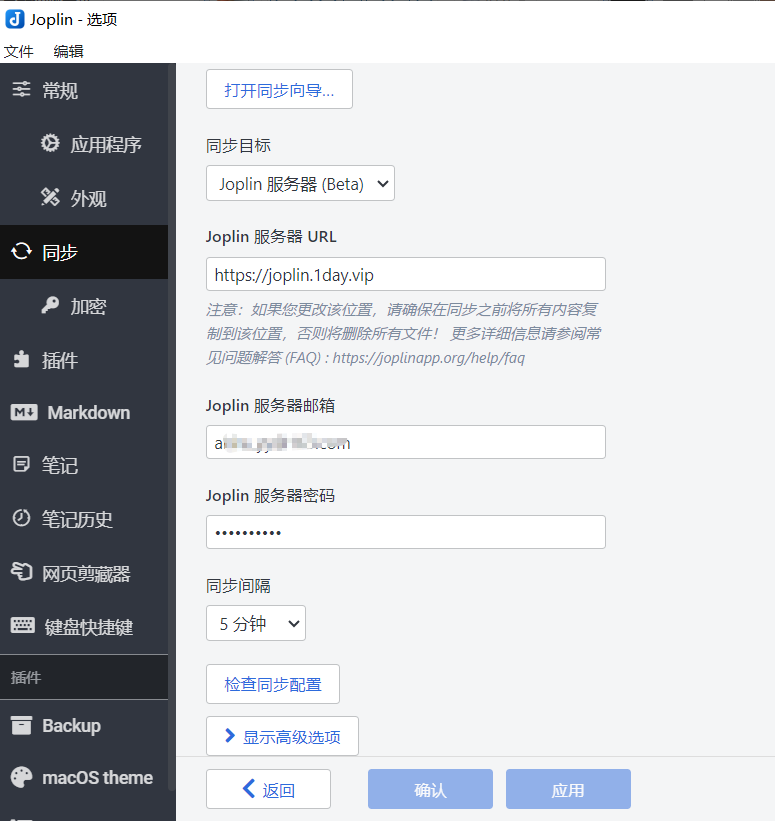
Task: Open the Markdown settings section
Action: click(x=84, y=413)
